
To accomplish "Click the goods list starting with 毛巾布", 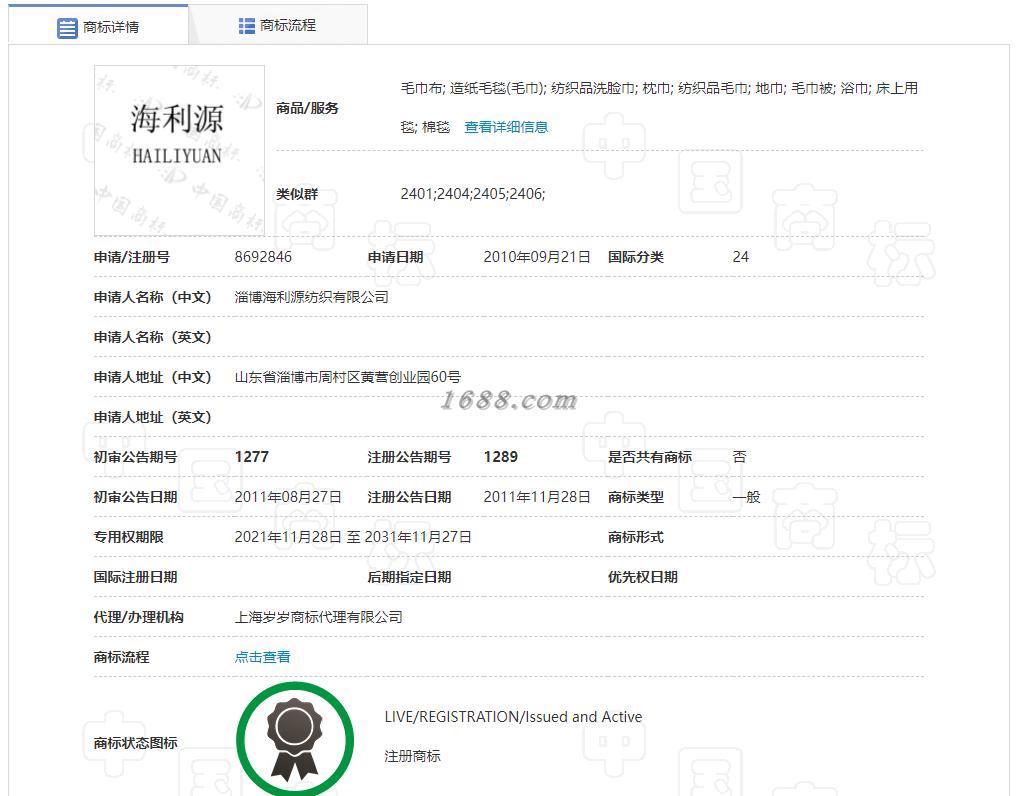I will [x=659, y=107].
